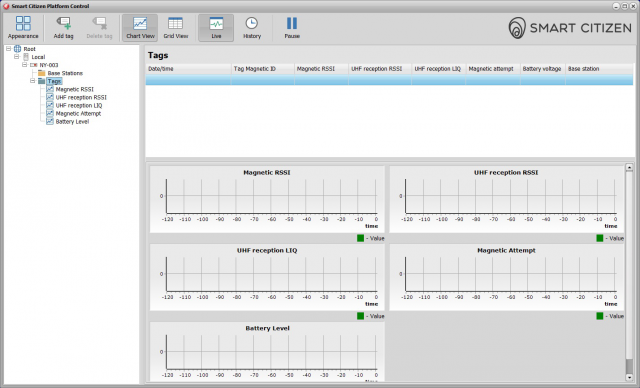Collapse the Root tree node

pos(8,49)
